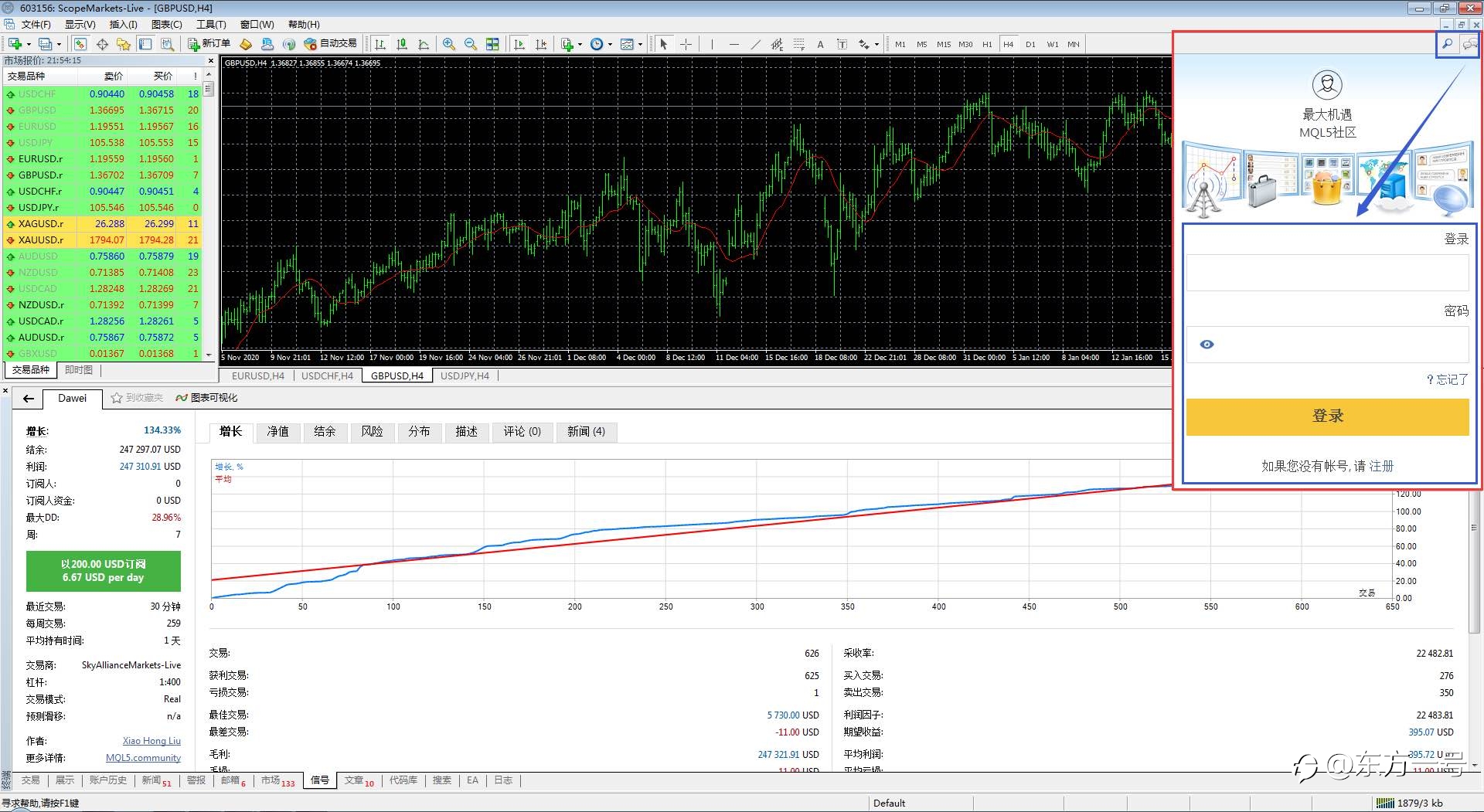Open the MetaEditor yellow book icon
The width and height of the screenshot is (1484, 812).
coord(246,44)
